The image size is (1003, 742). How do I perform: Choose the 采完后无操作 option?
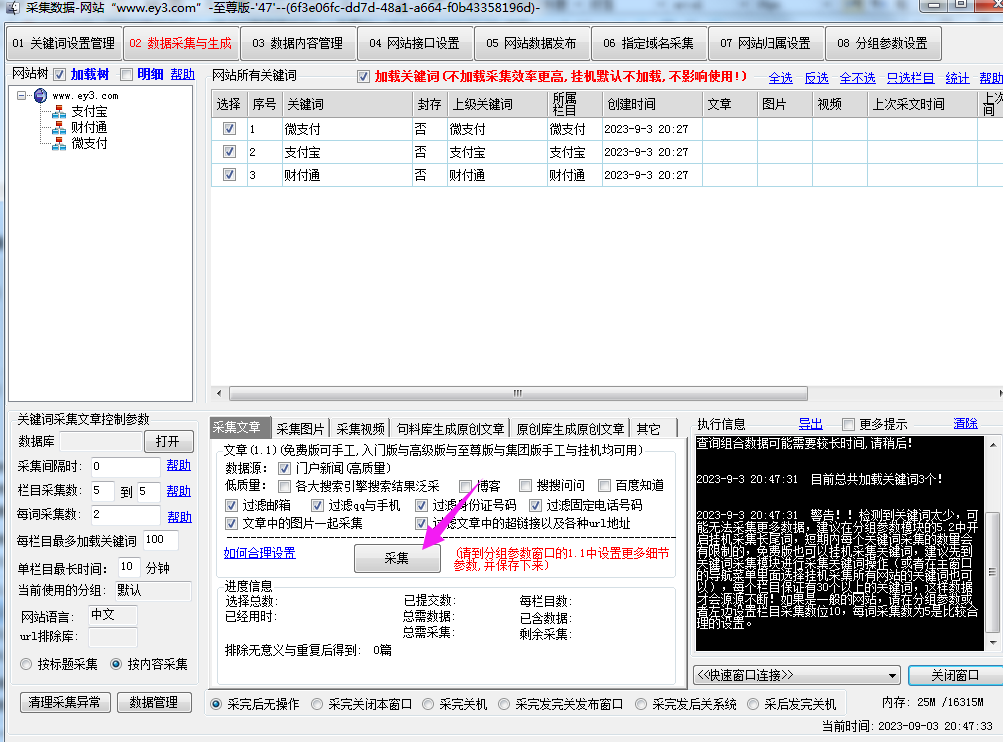[x=216, y=704]
